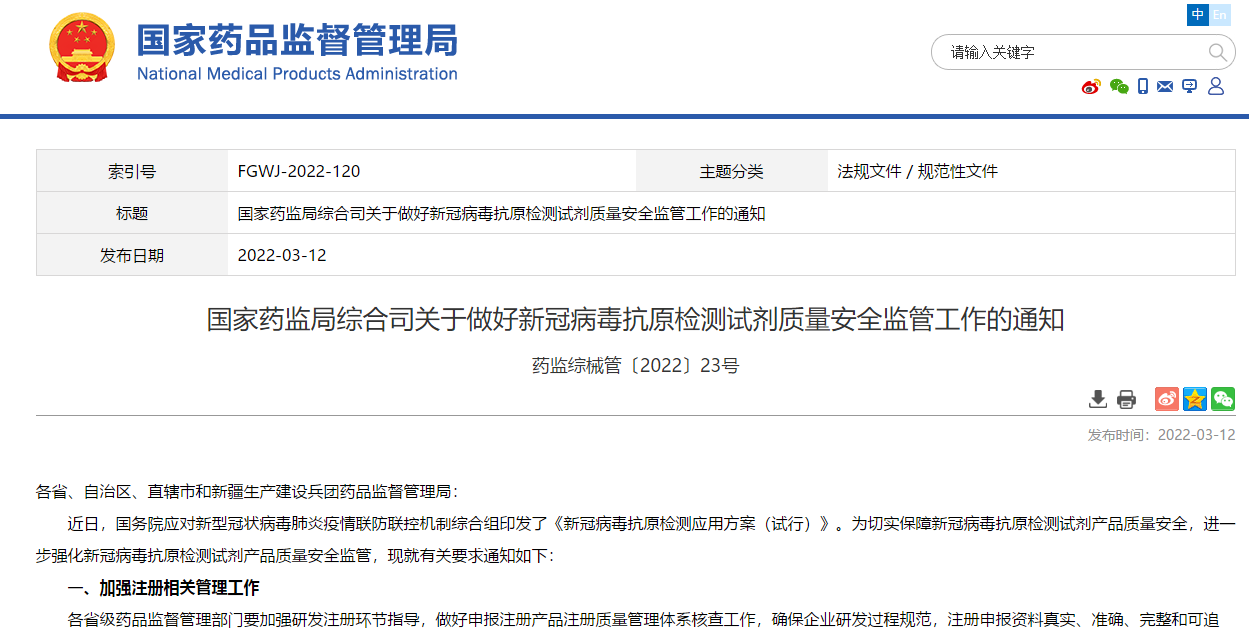Click the email envelope icon in header

[x=1165, y=87]
